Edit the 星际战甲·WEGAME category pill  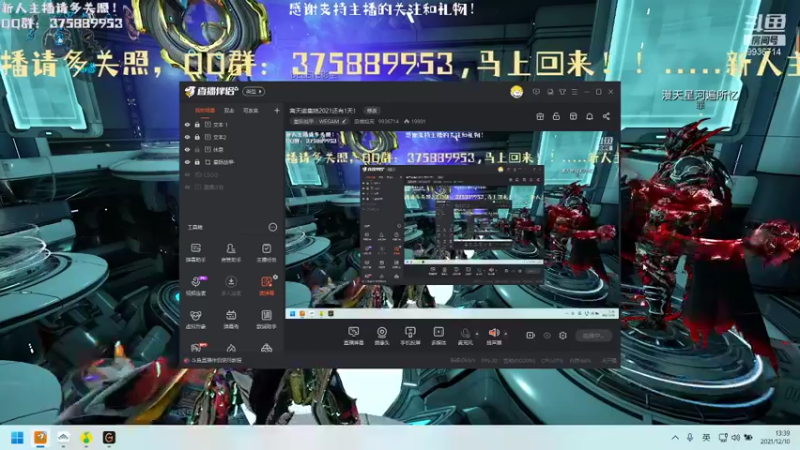pyautogui.click(x=320, y=121)
